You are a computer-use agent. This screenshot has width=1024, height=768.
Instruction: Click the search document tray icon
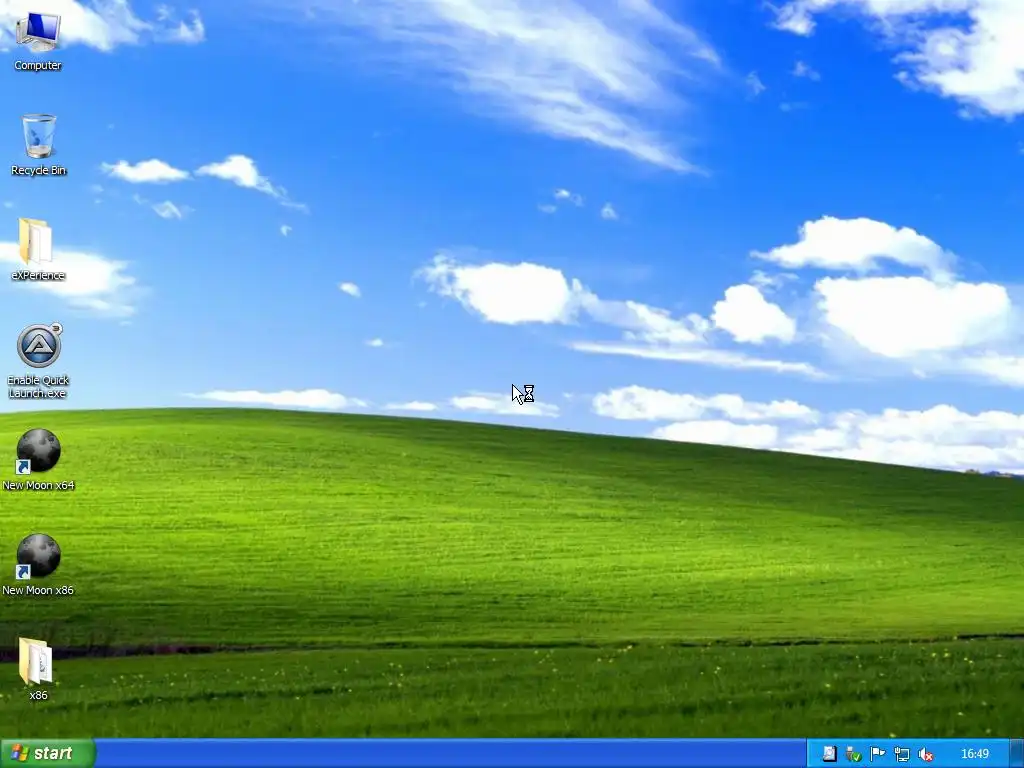pyautogui.click(x=829, y=754)
